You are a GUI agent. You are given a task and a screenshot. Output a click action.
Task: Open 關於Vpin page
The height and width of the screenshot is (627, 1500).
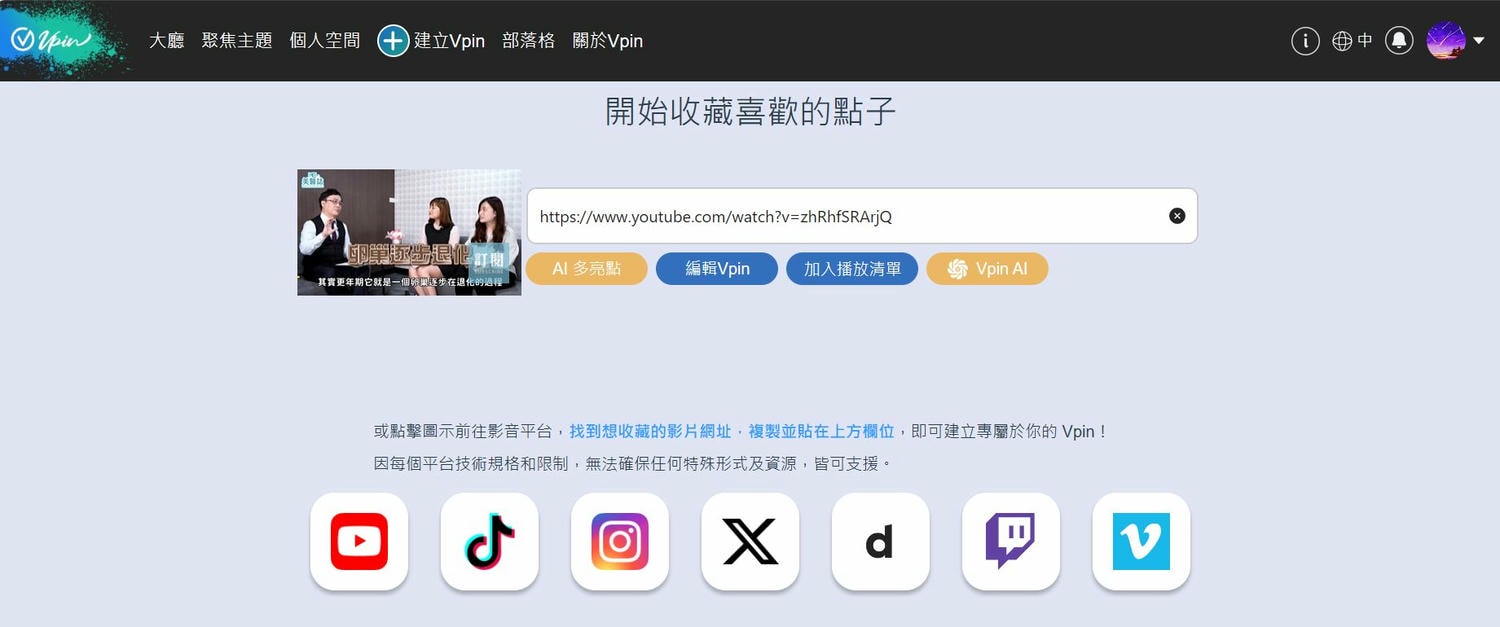tap(607, 41)
